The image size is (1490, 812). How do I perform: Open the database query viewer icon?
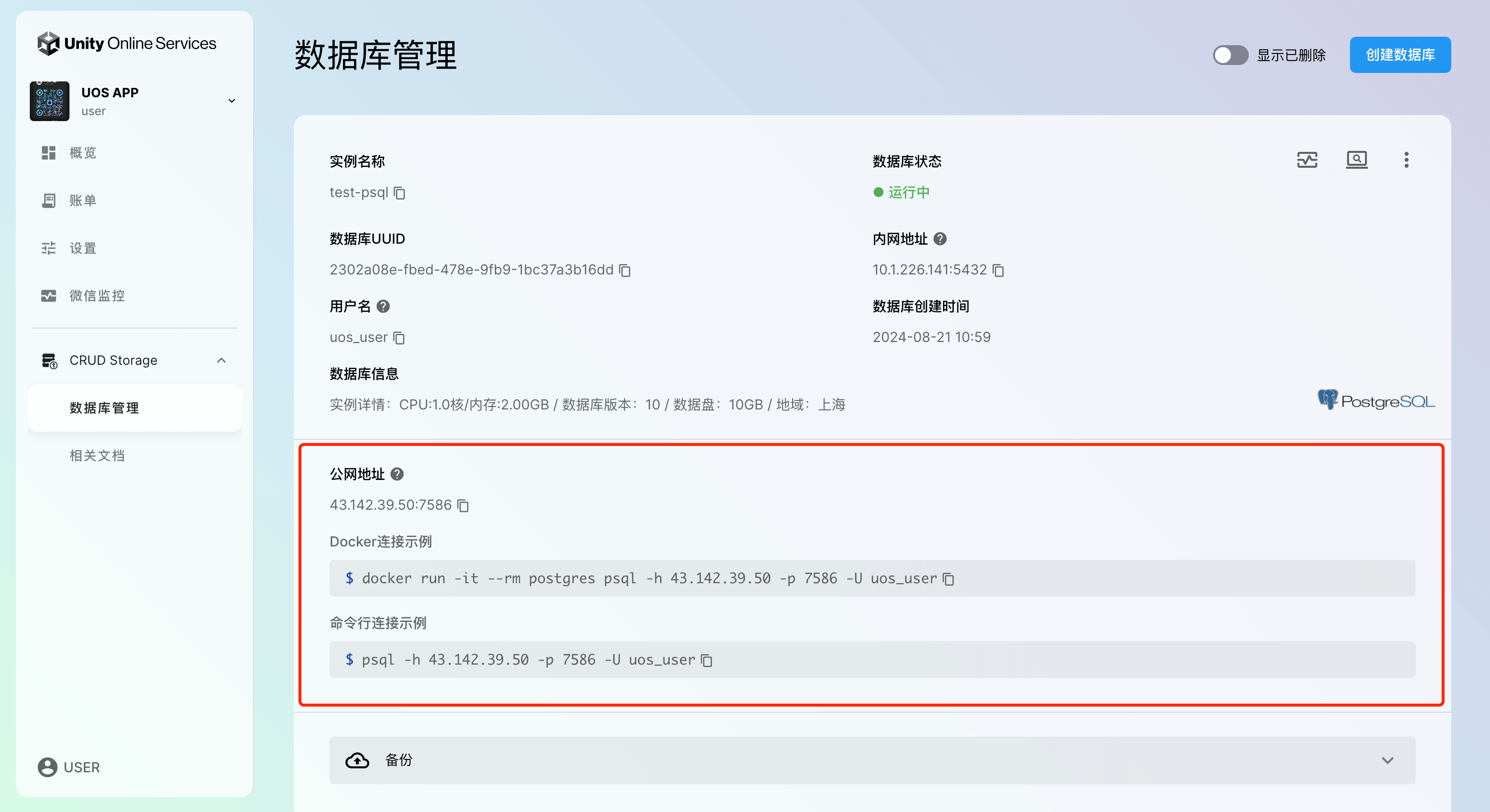(x=1356, y=160)
